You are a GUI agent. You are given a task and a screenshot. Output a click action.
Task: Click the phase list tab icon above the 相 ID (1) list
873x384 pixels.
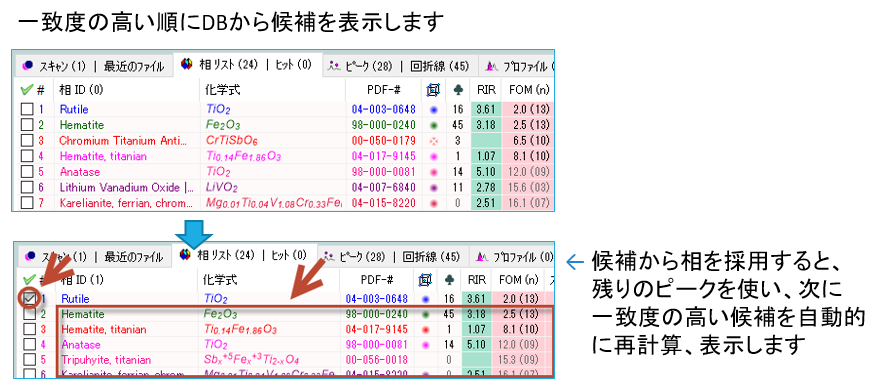[185, 255]
